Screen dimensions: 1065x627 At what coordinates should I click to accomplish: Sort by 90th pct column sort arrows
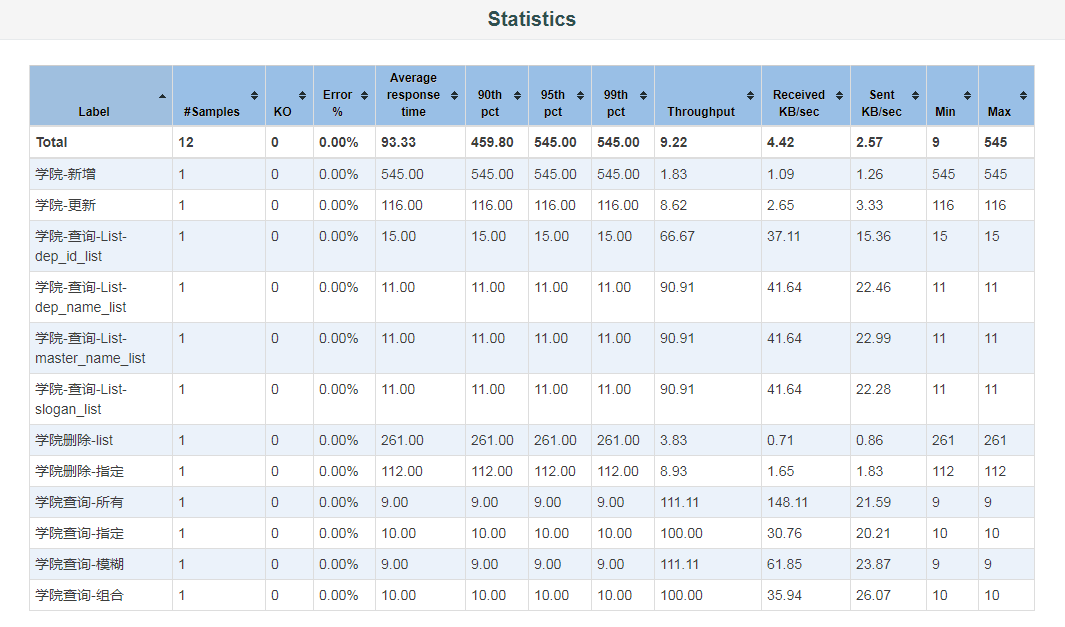pyautogui.click(x=518, y=96)
